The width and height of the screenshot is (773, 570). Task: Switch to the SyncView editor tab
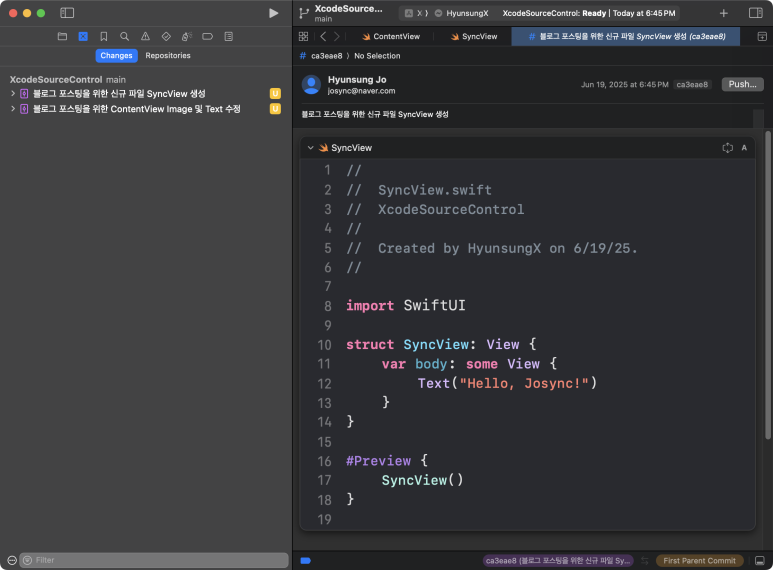473,36
